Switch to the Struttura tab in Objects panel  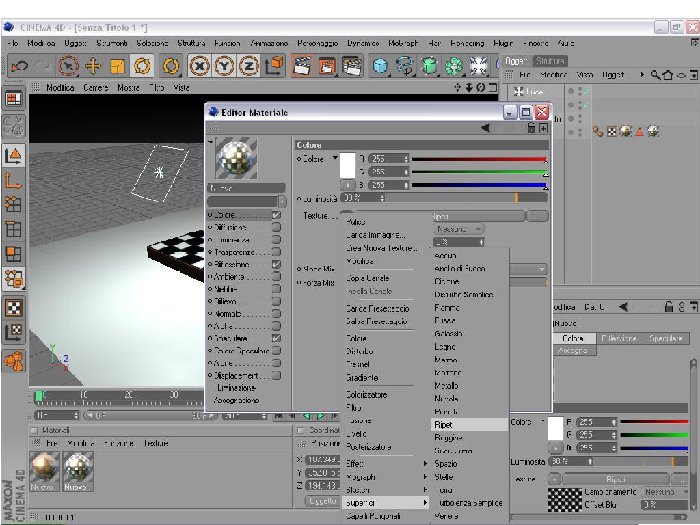pyautogui.click(x=550, y=61)
